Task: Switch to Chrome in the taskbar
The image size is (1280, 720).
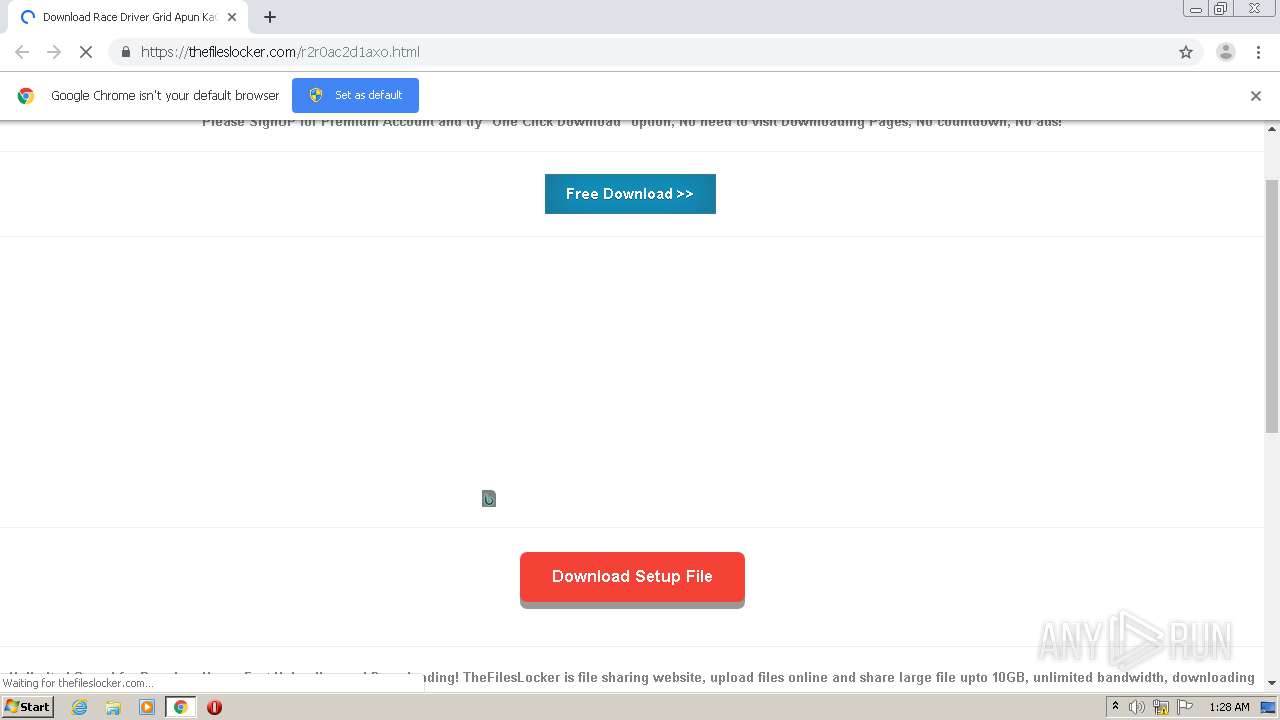Action: 180,707
